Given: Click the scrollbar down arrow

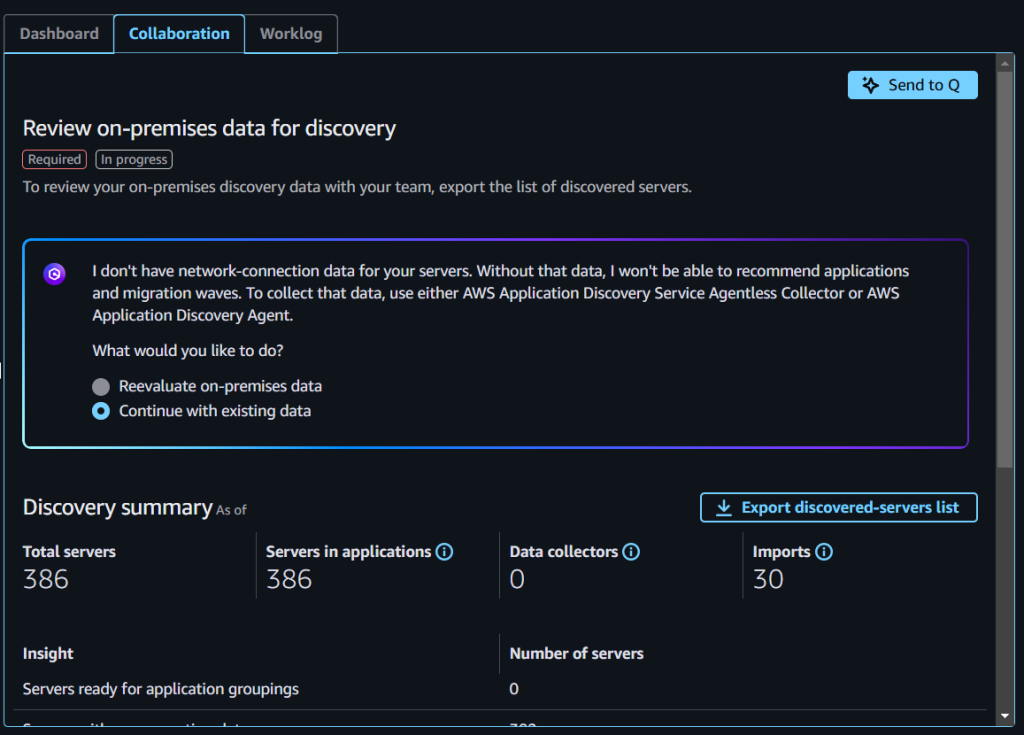Looking at the screenshot, I should pos(1006,717).
